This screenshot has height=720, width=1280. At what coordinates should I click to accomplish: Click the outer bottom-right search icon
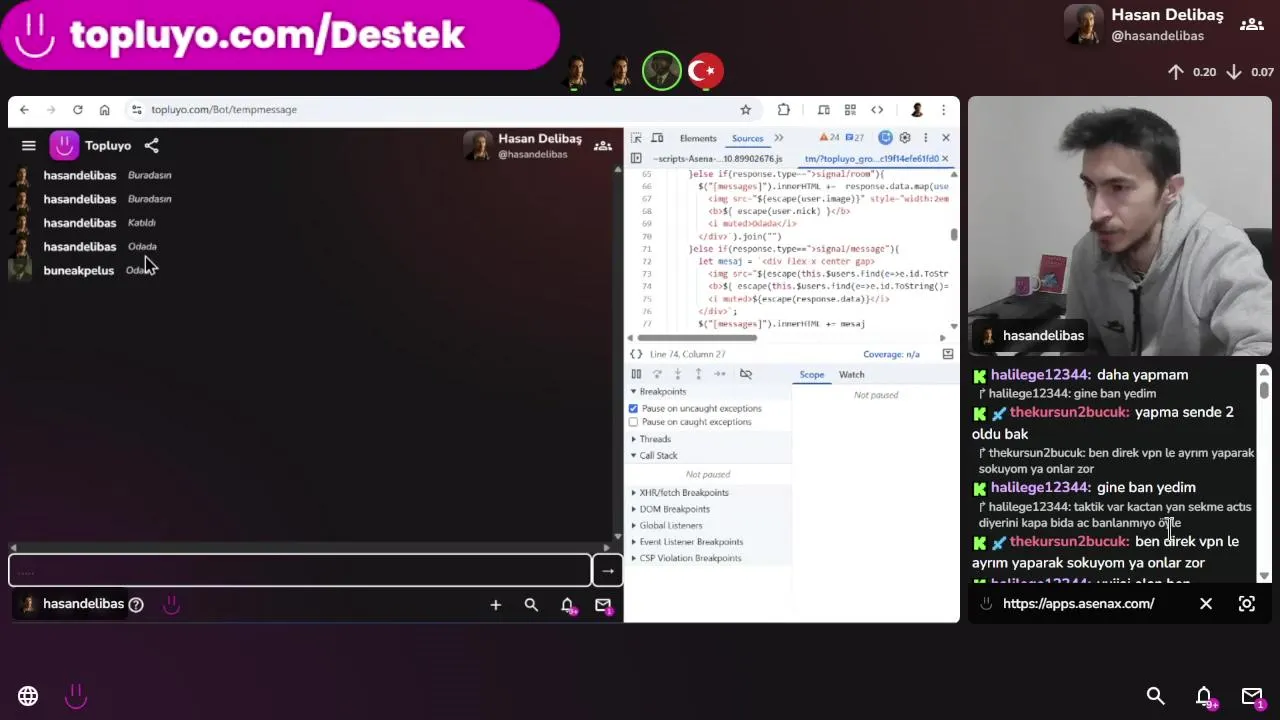(x=1155, y=696)
